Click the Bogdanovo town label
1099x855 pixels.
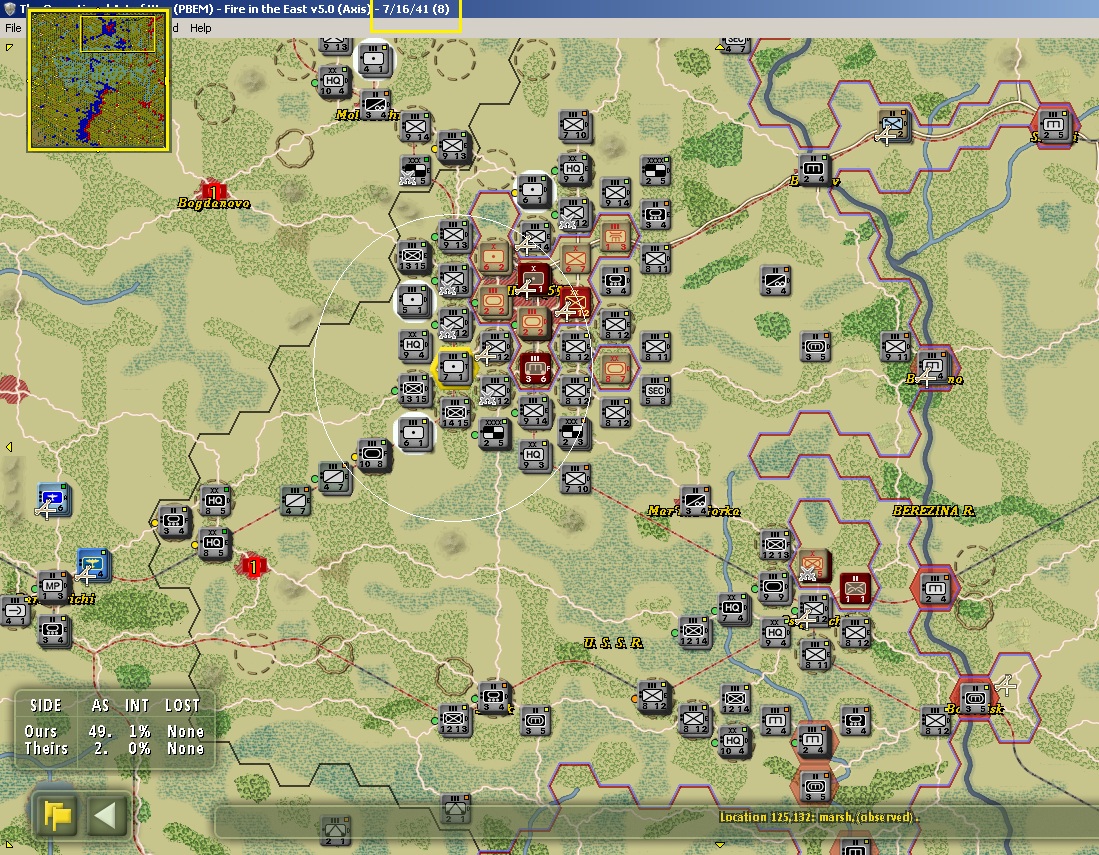click(x=214, y=203)
